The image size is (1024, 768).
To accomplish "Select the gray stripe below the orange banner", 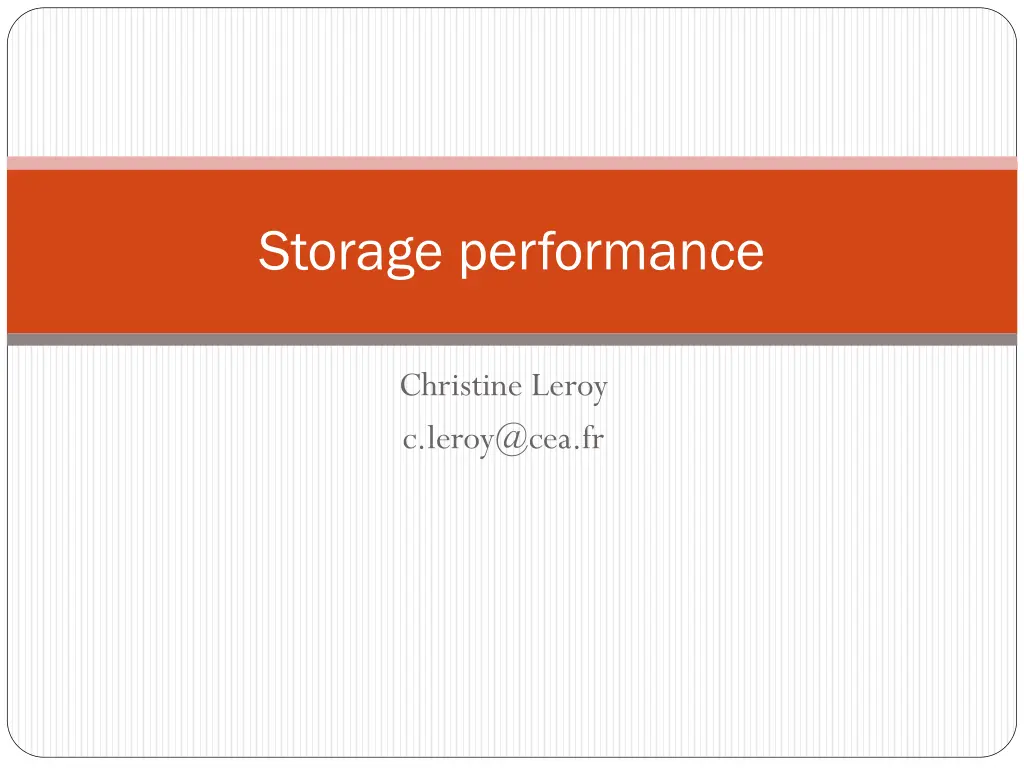I will (x=511, y=340).
